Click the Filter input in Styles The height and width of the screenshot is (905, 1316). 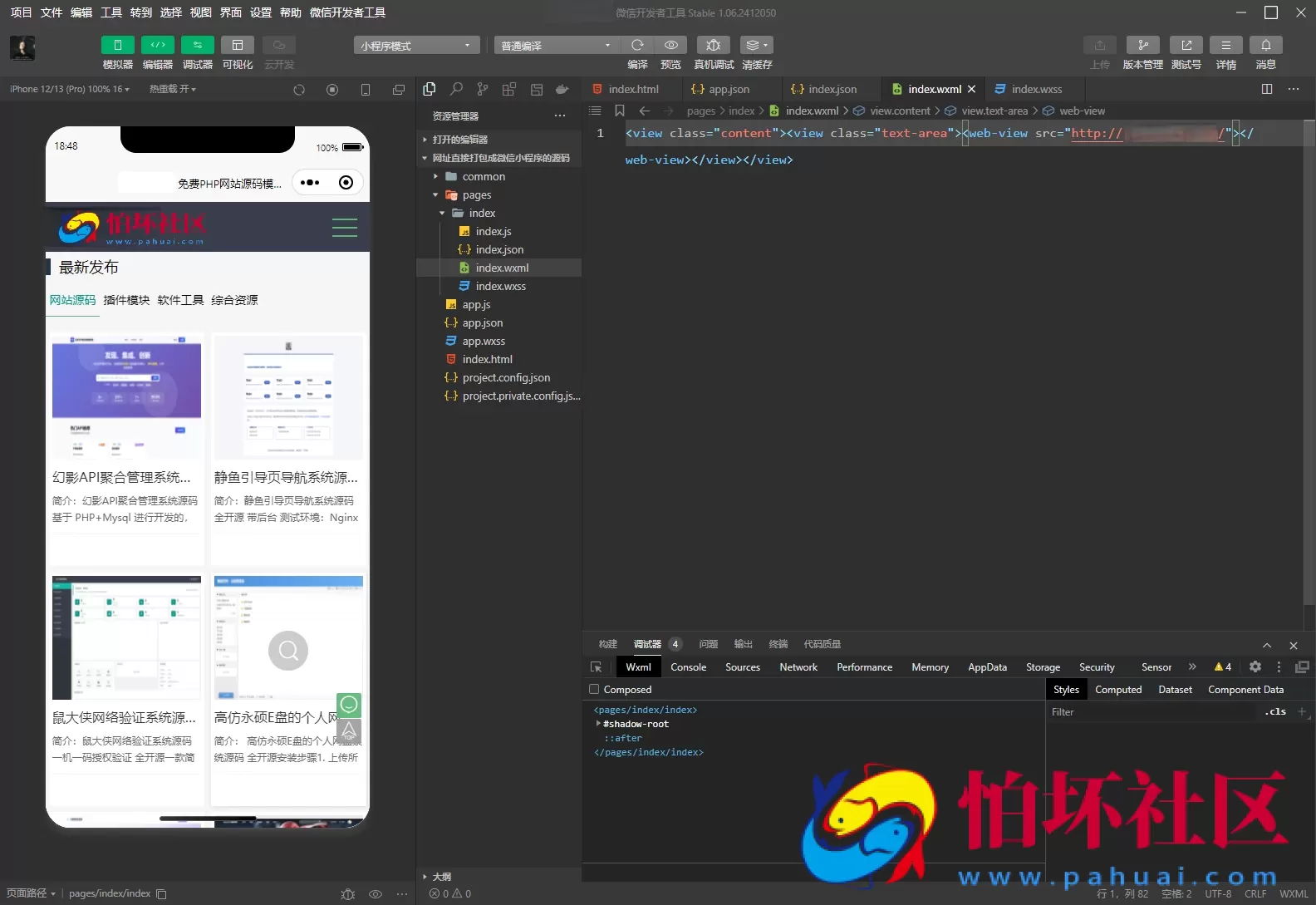[x=1151, y=711]
